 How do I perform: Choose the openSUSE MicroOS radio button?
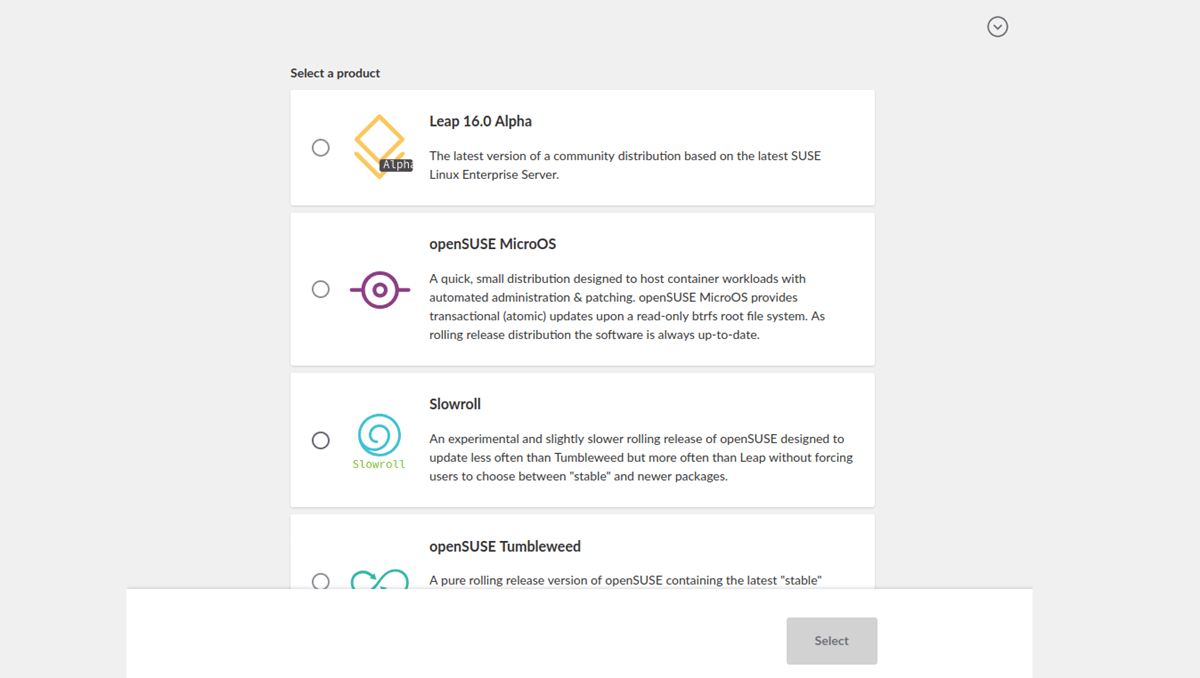(320, 289)
